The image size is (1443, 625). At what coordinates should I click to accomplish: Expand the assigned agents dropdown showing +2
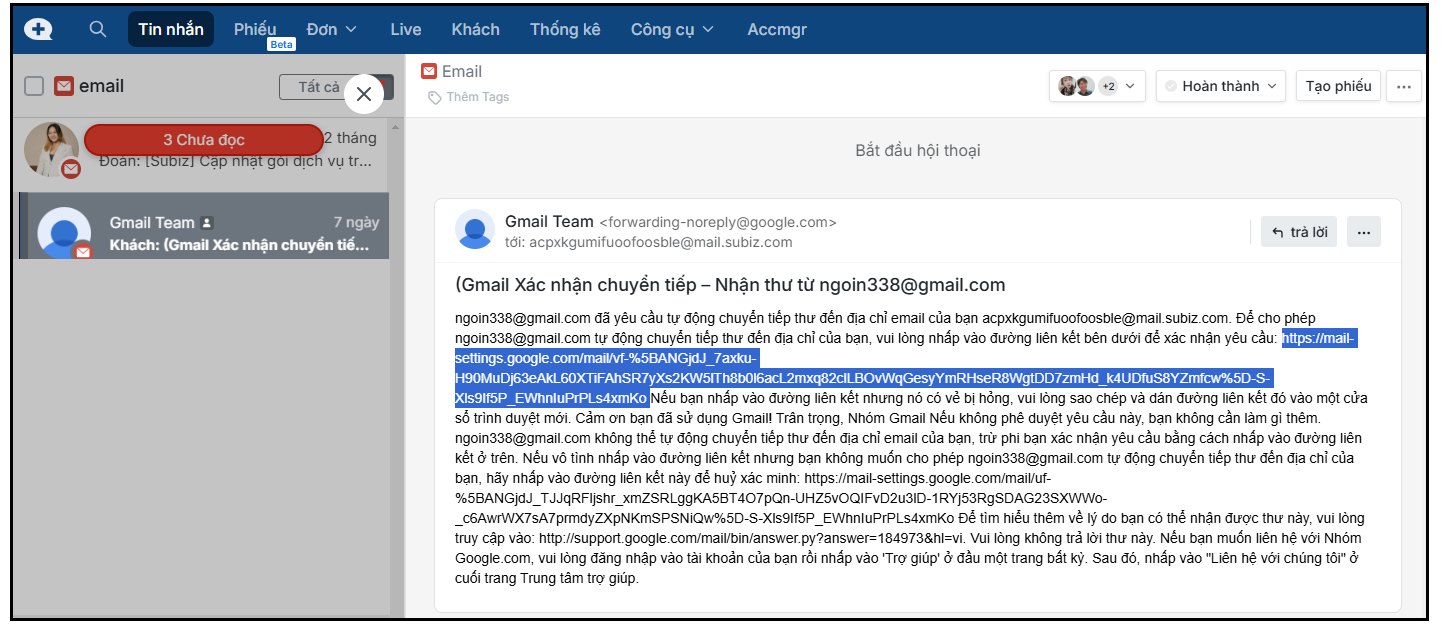tap(1097, 86)
